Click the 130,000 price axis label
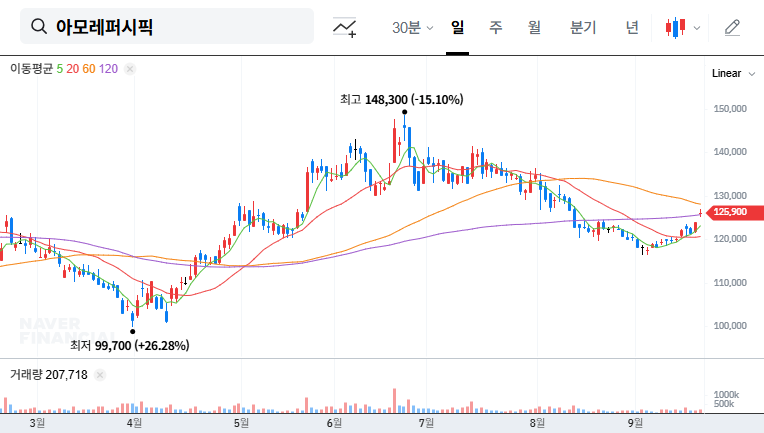Image resolution: width=764 pixels, height=433 pixels. (730, 195)
